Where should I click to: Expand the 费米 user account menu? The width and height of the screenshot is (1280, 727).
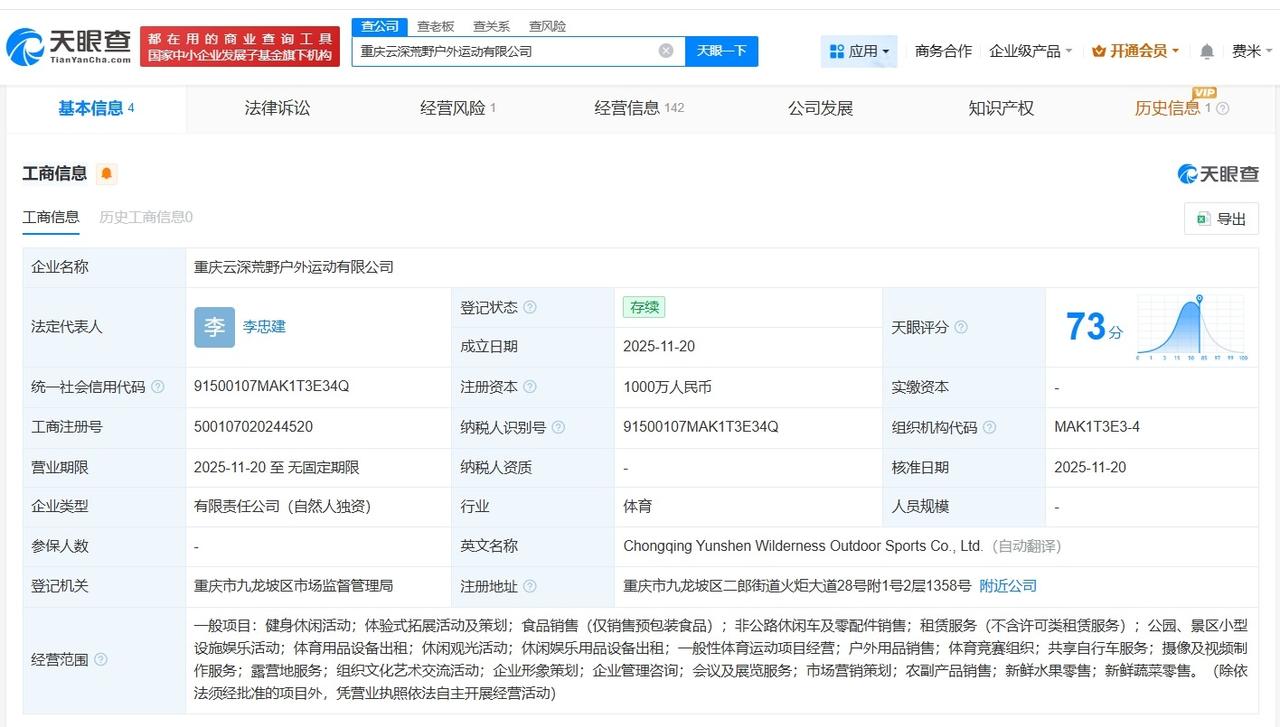point(1252,51)
